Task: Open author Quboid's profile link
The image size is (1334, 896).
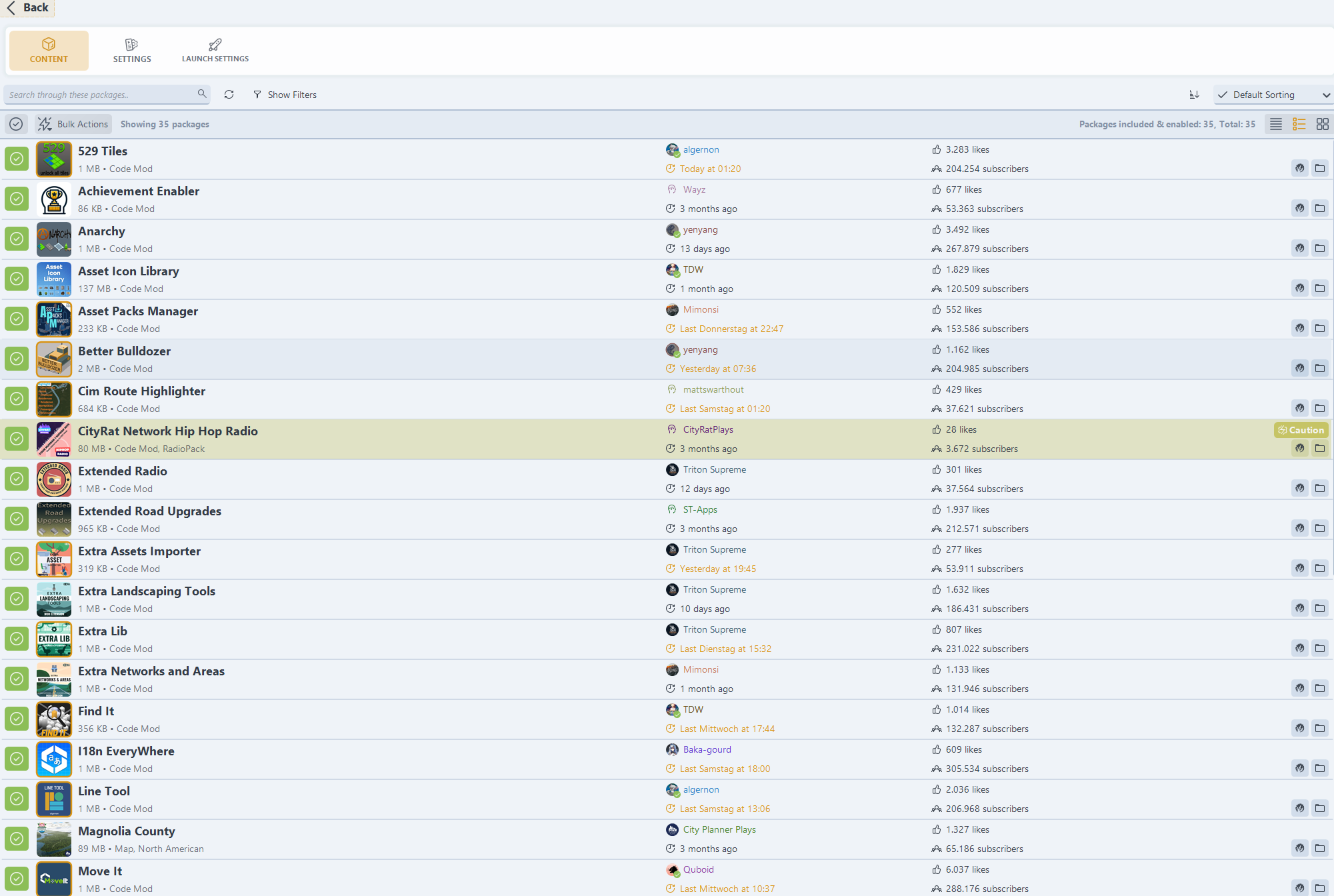Action: click(x=698, y=869)
